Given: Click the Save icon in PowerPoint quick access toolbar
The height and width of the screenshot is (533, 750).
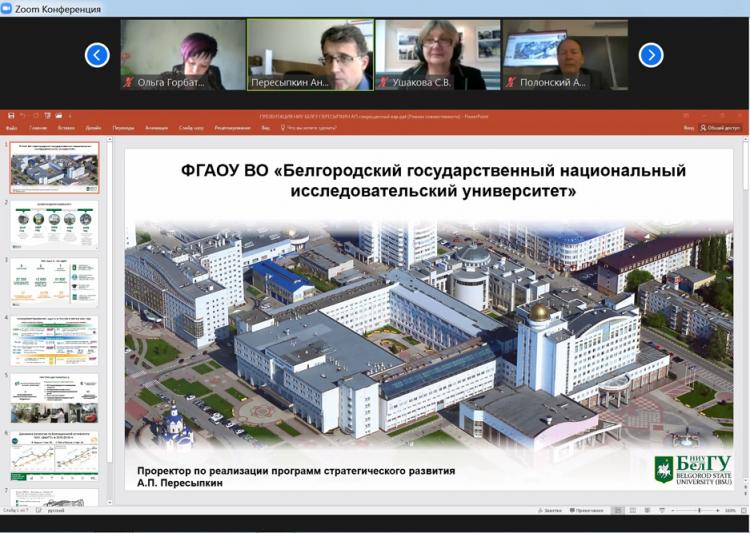Looking at the screenshot, I should [x=11, y=116].
